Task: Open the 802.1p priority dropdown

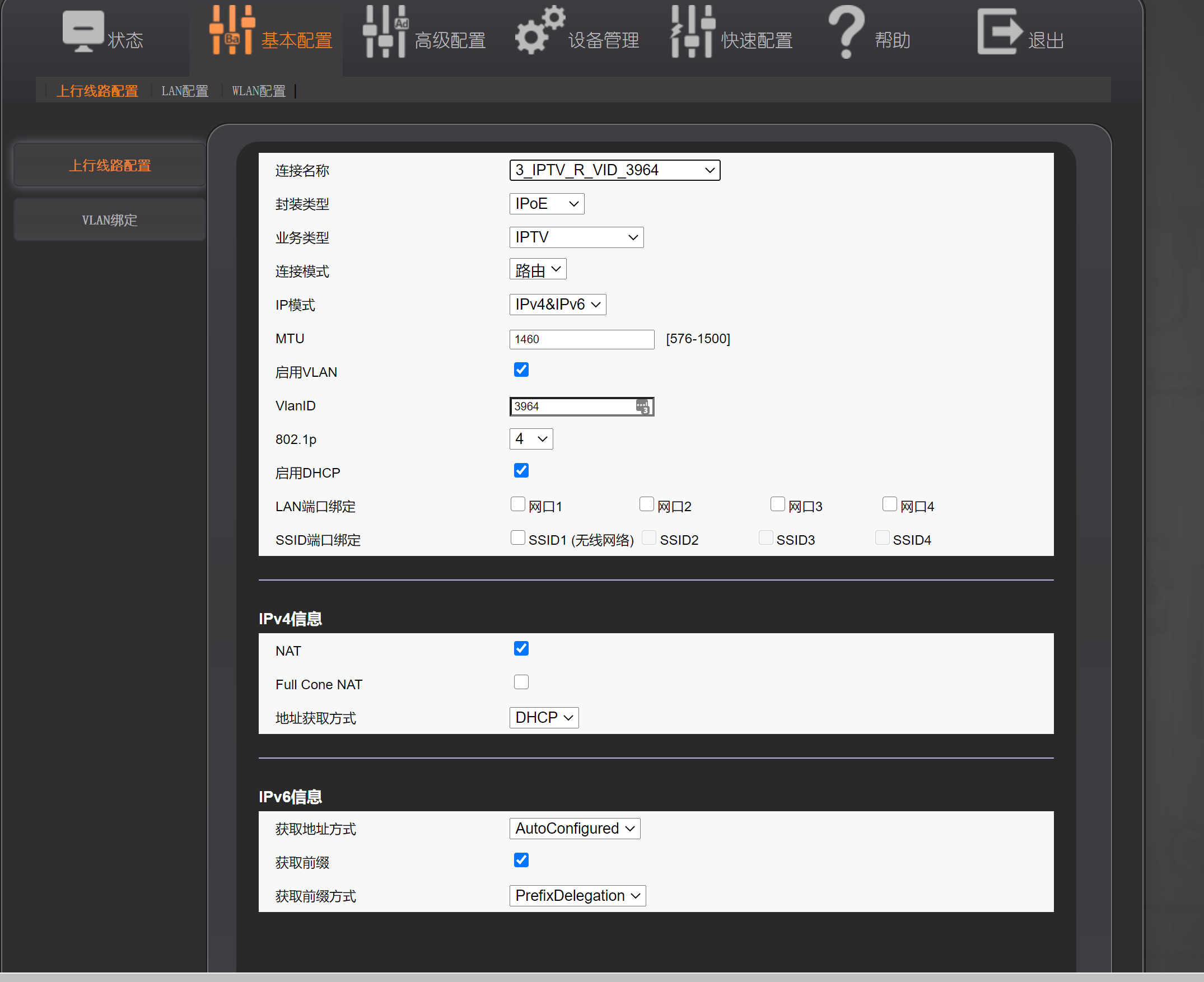Action: pyautogui.click(x=531, y=438)
